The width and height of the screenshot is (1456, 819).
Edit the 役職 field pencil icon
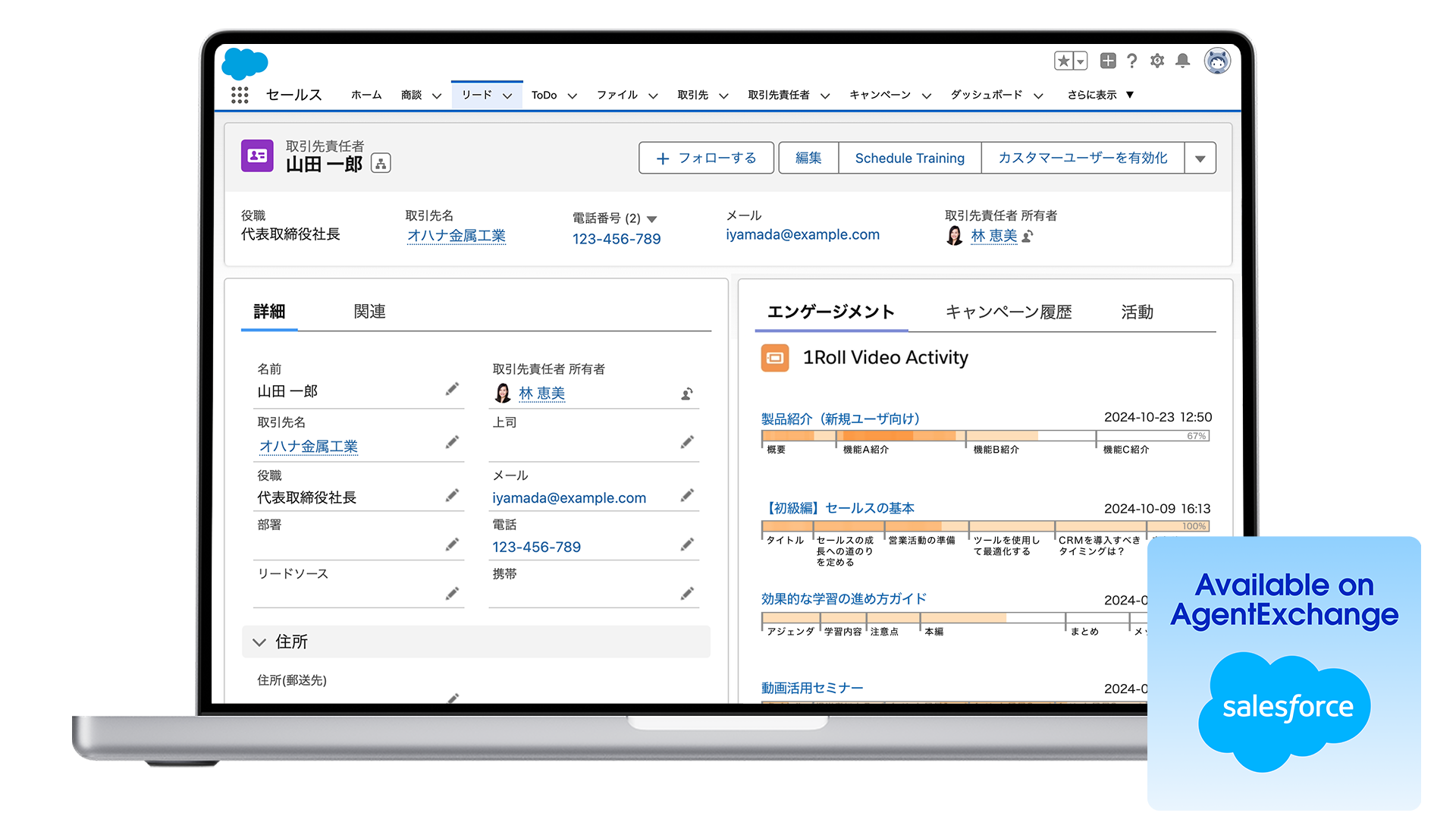coord(452,495)
